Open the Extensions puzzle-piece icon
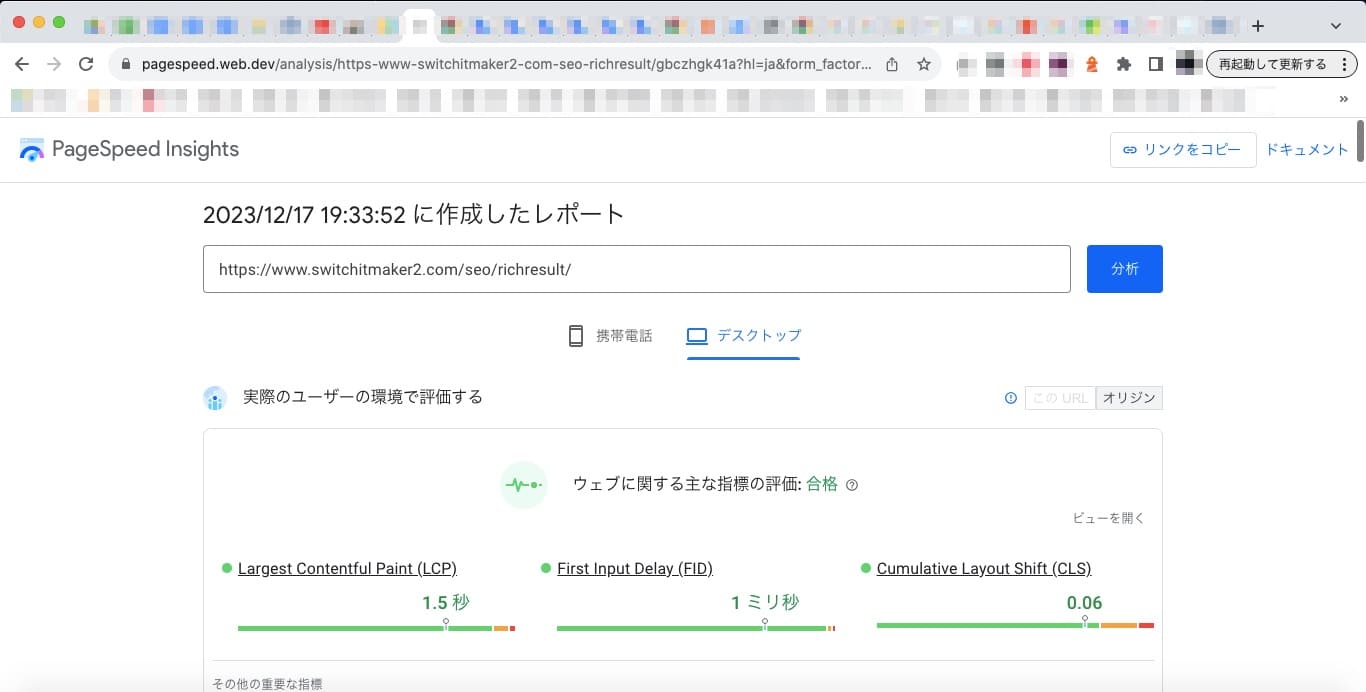The width and height of the screenshot is (1366, 692). coord(1124,64)
